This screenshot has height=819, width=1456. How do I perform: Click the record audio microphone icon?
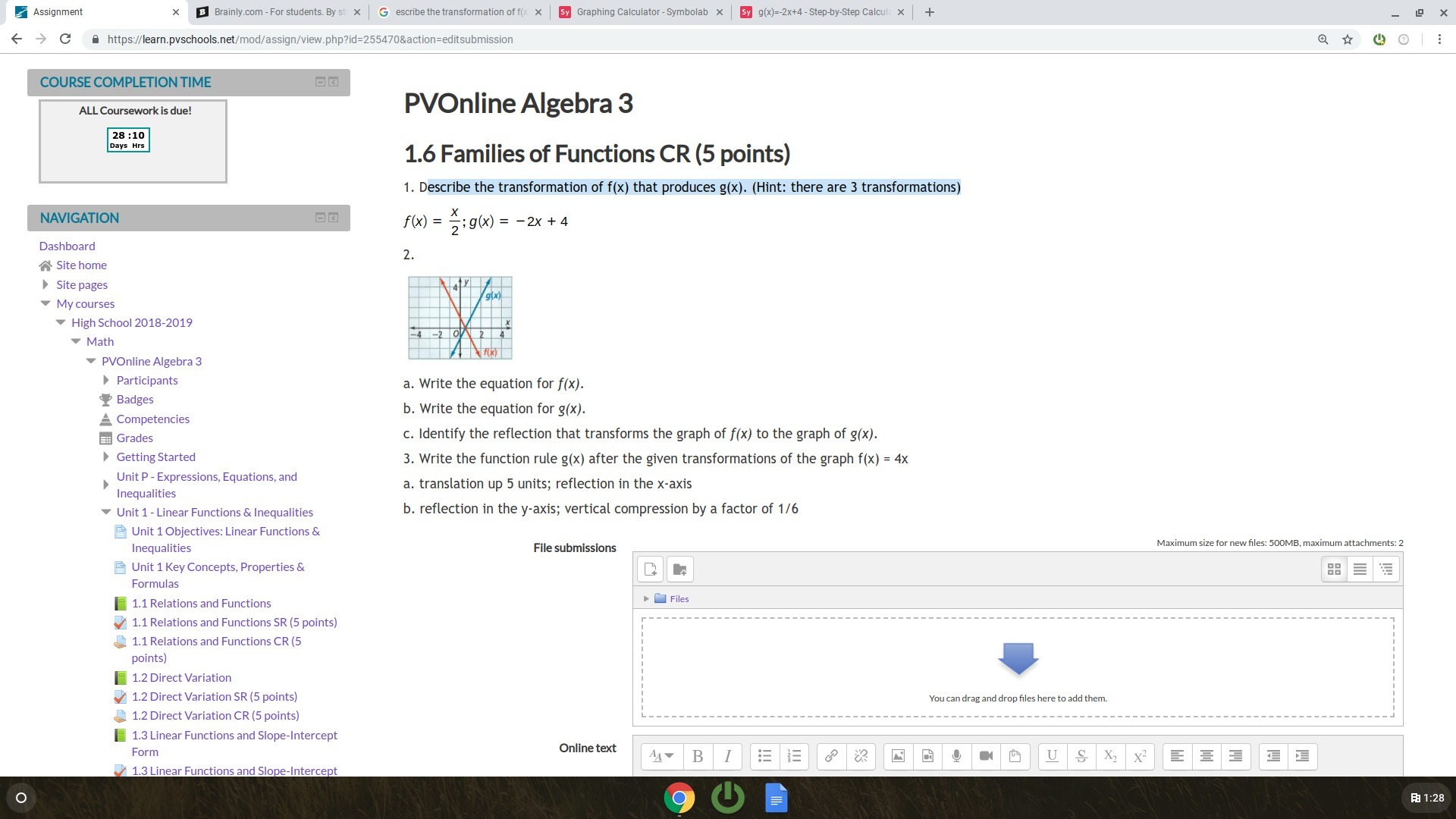(956, 756)
